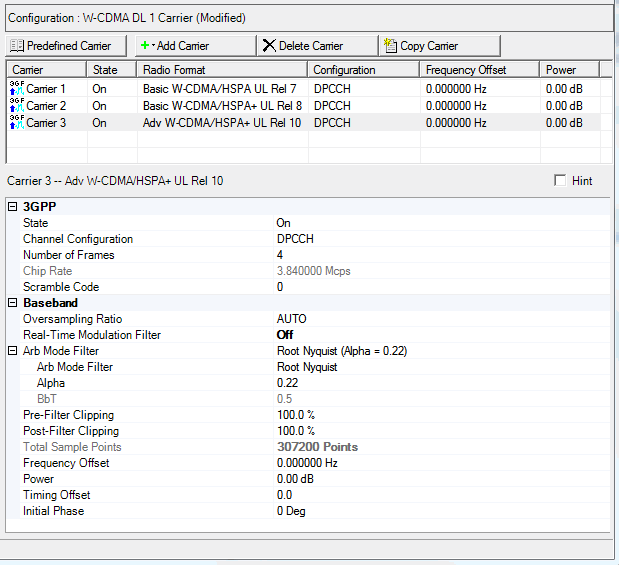Click the Delete Carrier button label
The height and width of the screenshot is (565, 619).
click(311, 46)
